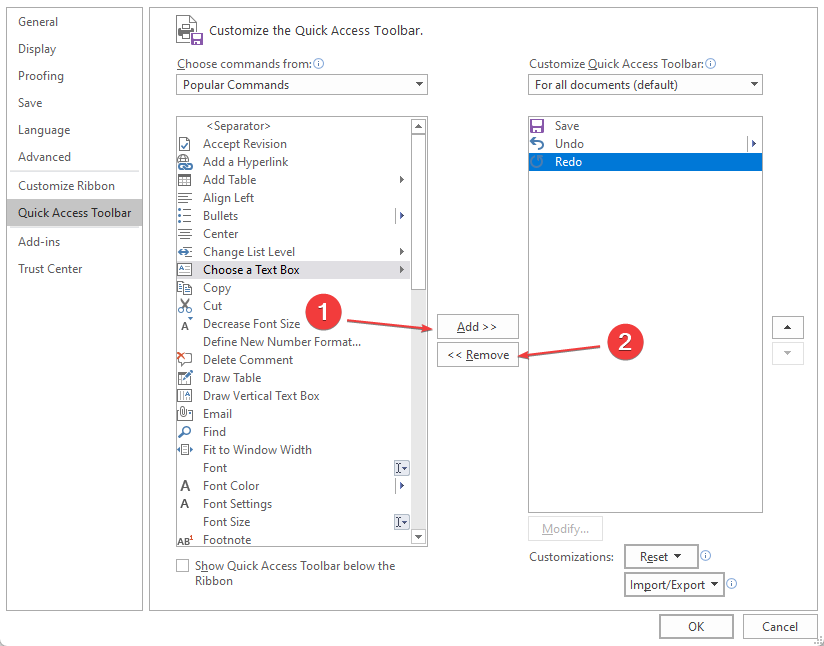Click the Footnote AB icon
Image resolution: width=824 pixels, height=646 pixels.
click(185, 540)
